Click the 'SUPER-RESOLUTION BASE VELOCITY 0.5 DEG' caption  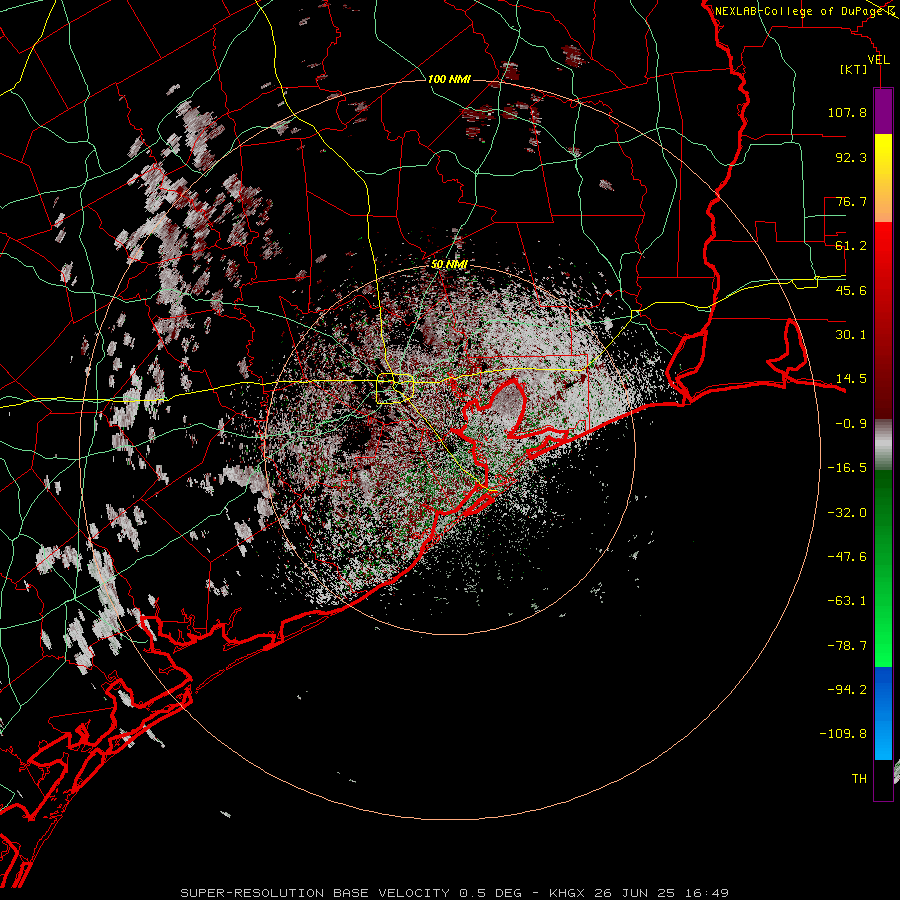[351, 893]
